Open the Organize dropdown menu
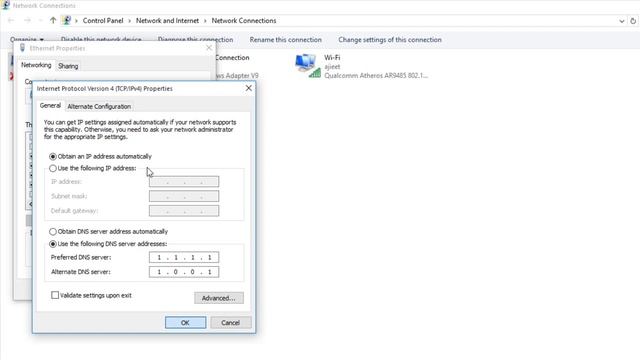Screen dimensions: 640x360 [27, 40]
